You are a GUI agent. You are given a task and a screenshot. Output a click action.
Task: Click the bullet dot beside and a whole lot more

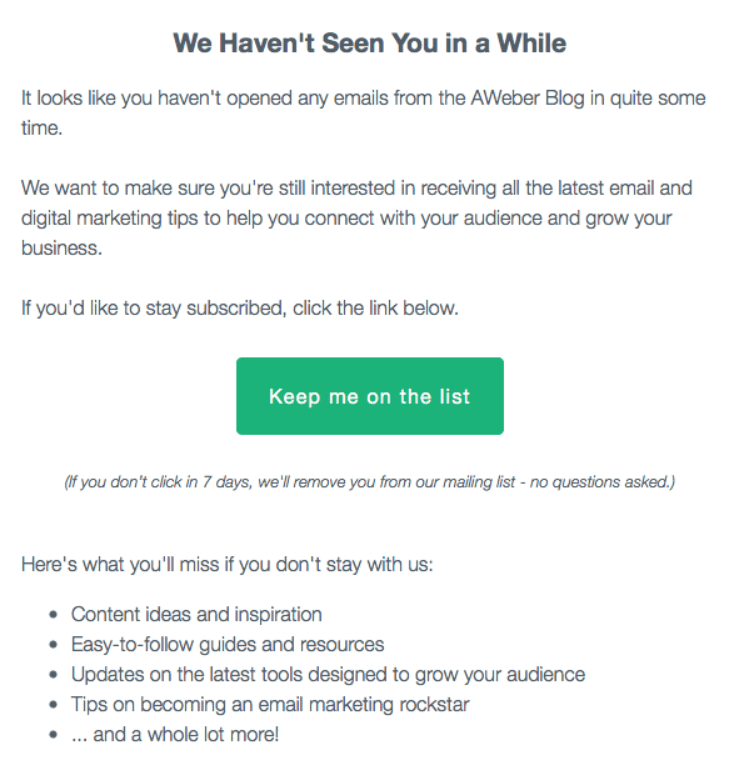53,735
